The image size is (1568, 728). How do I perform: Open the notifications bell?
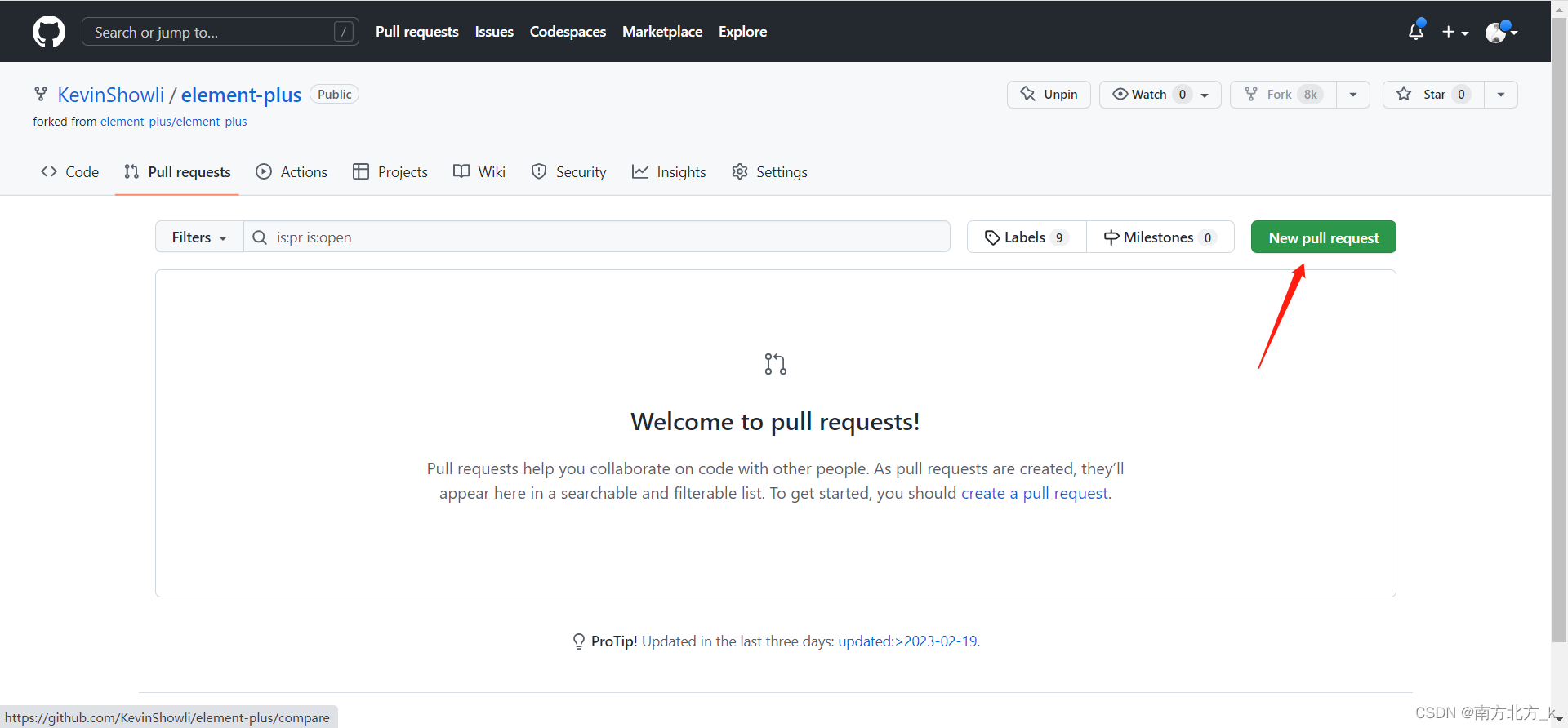[x=1416, y=31]
